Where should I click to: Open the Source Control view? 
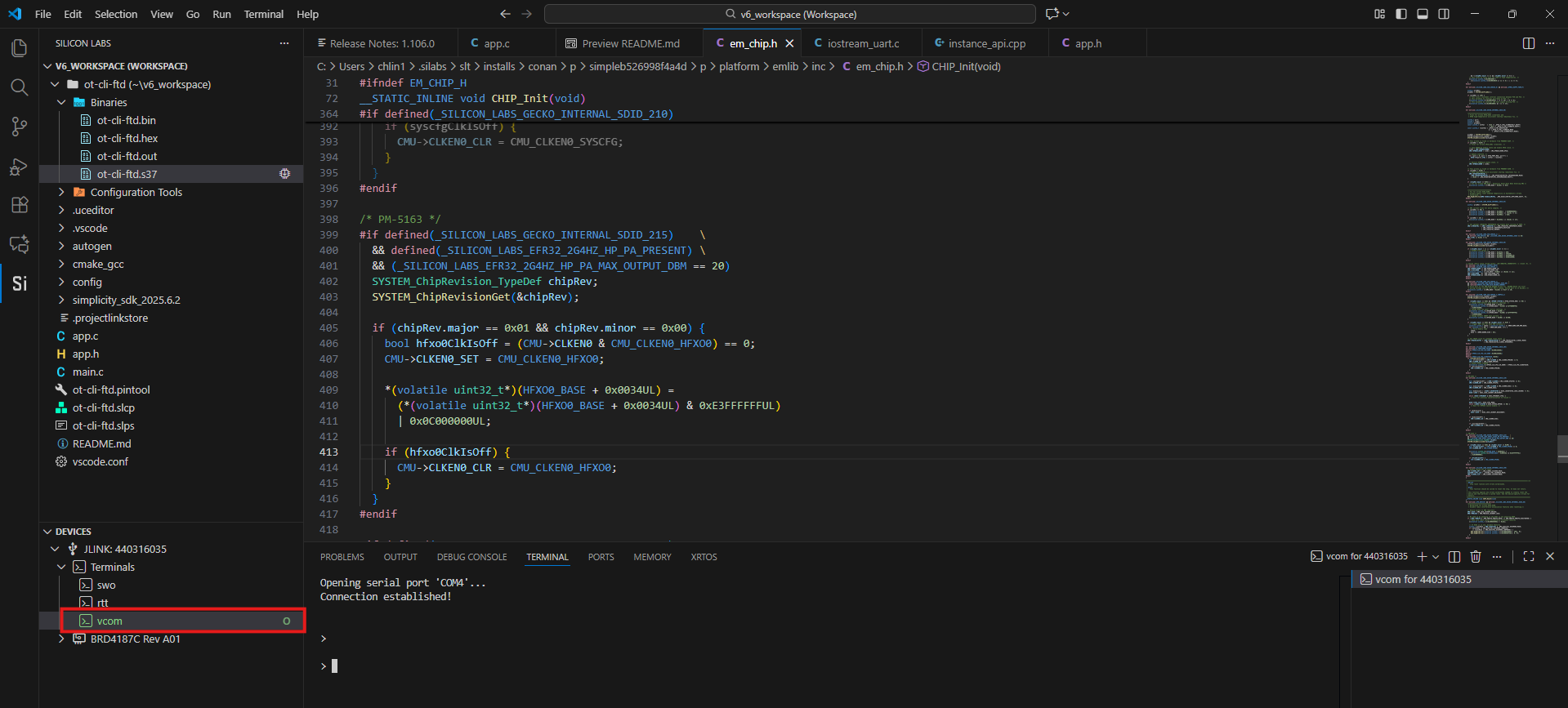19,127
